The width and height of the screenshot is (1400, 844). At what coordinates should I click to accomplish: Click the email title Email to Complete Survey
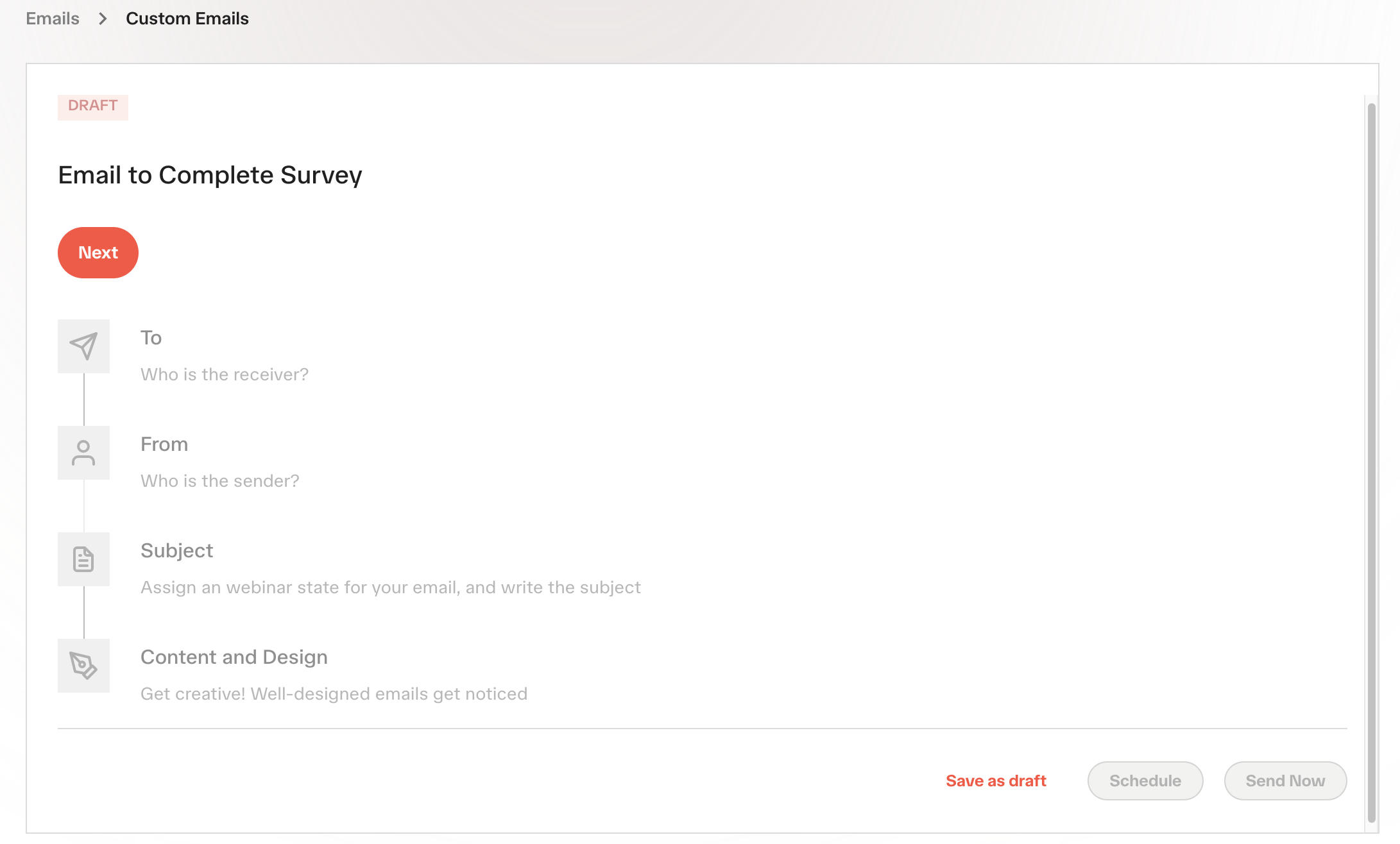click(x=210, y=175)
